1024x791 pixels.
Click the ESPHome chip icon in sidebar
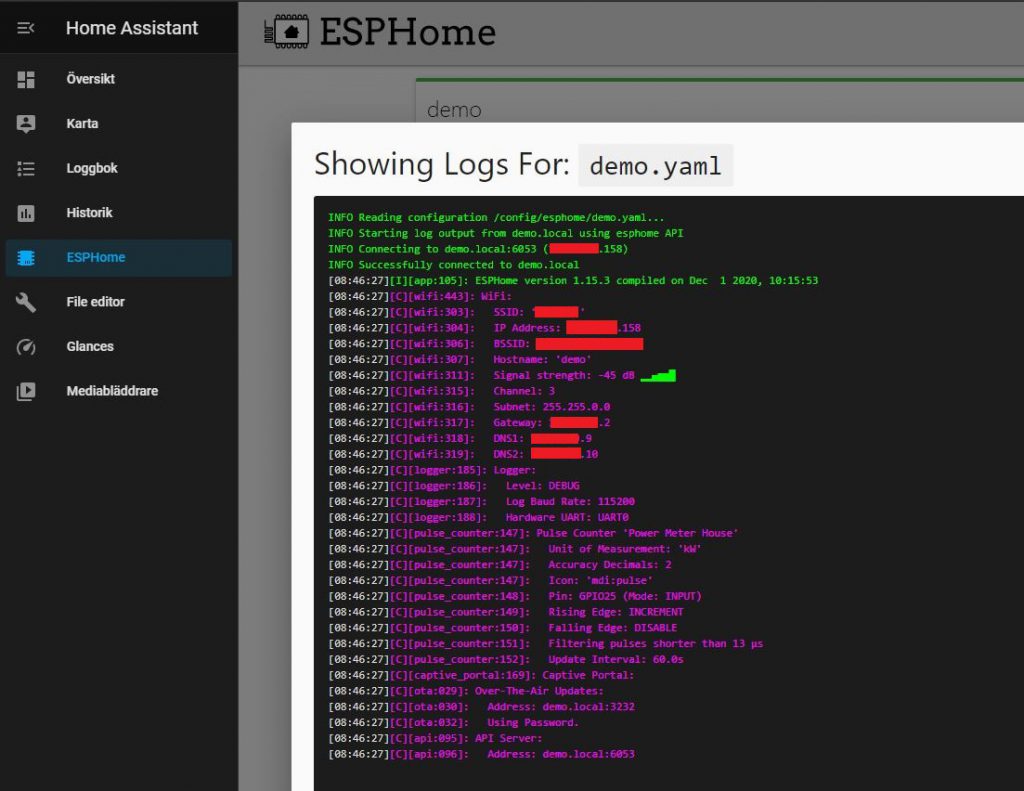point(25,258)
